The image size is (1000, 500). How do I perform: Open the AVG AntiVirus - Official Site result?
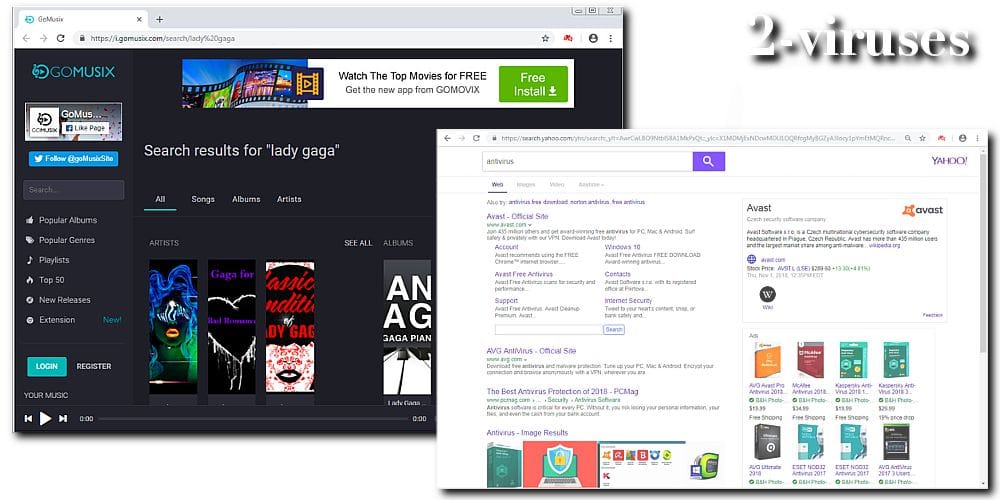(x=531, y=351)
